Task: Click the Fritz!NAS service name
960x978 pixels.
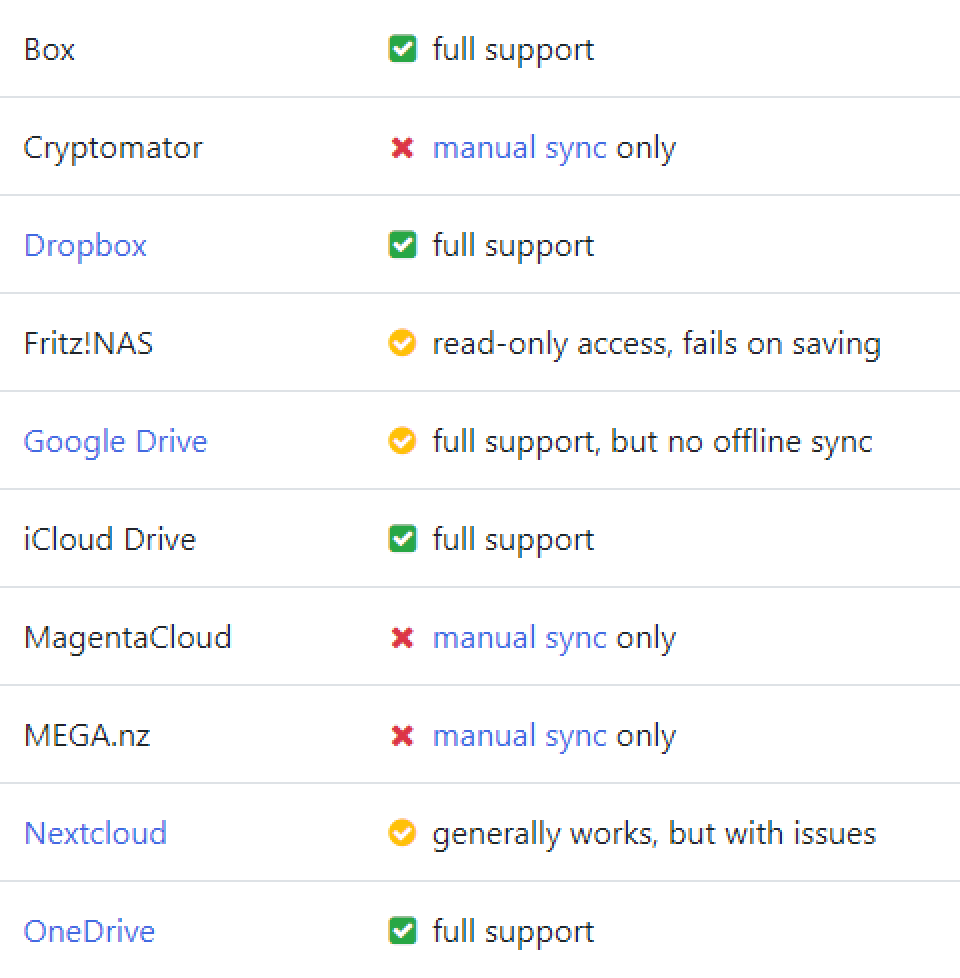Action: [89, 343]
